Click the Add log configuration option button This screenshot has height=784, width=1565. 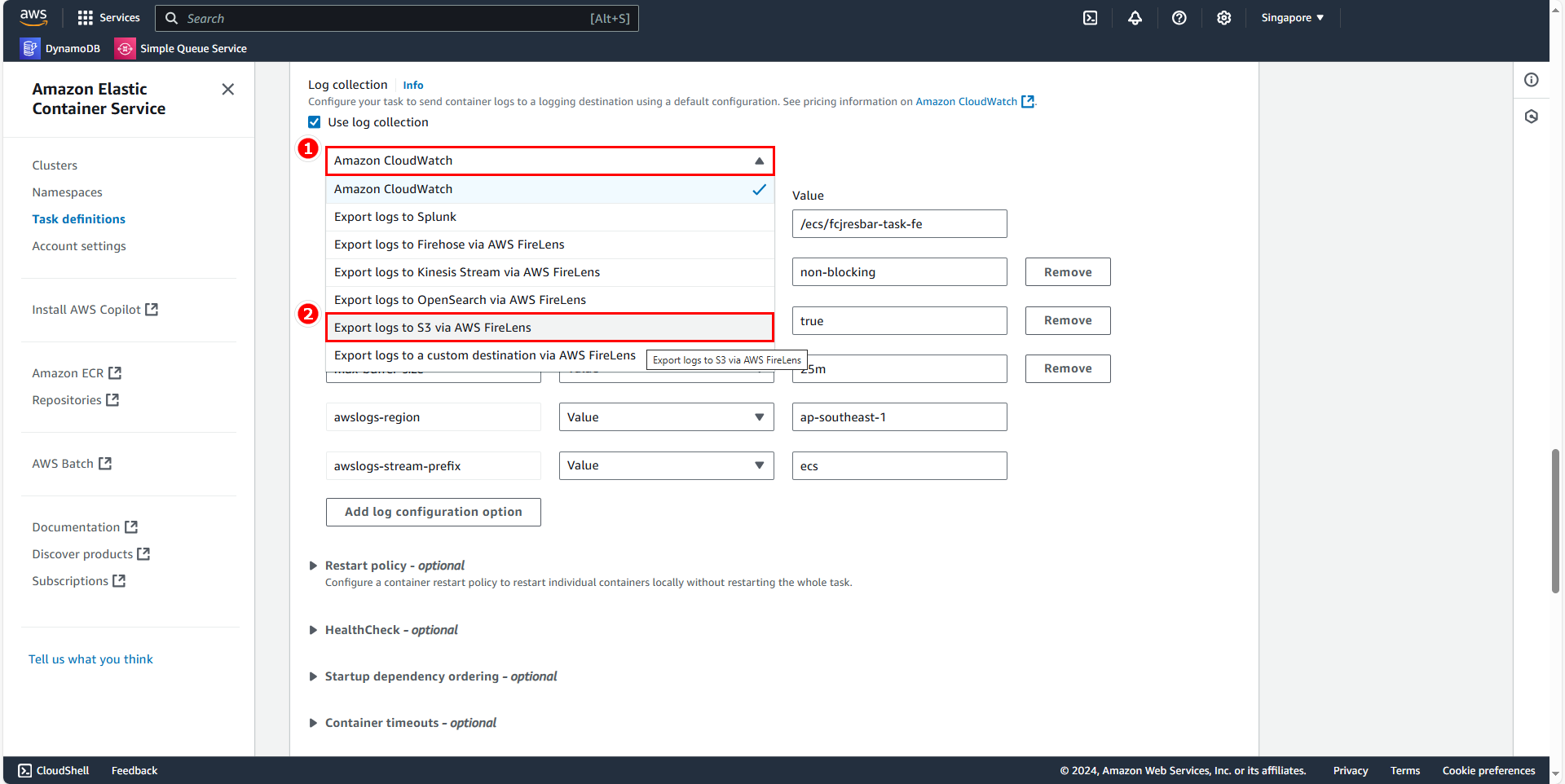click(434, 512)
